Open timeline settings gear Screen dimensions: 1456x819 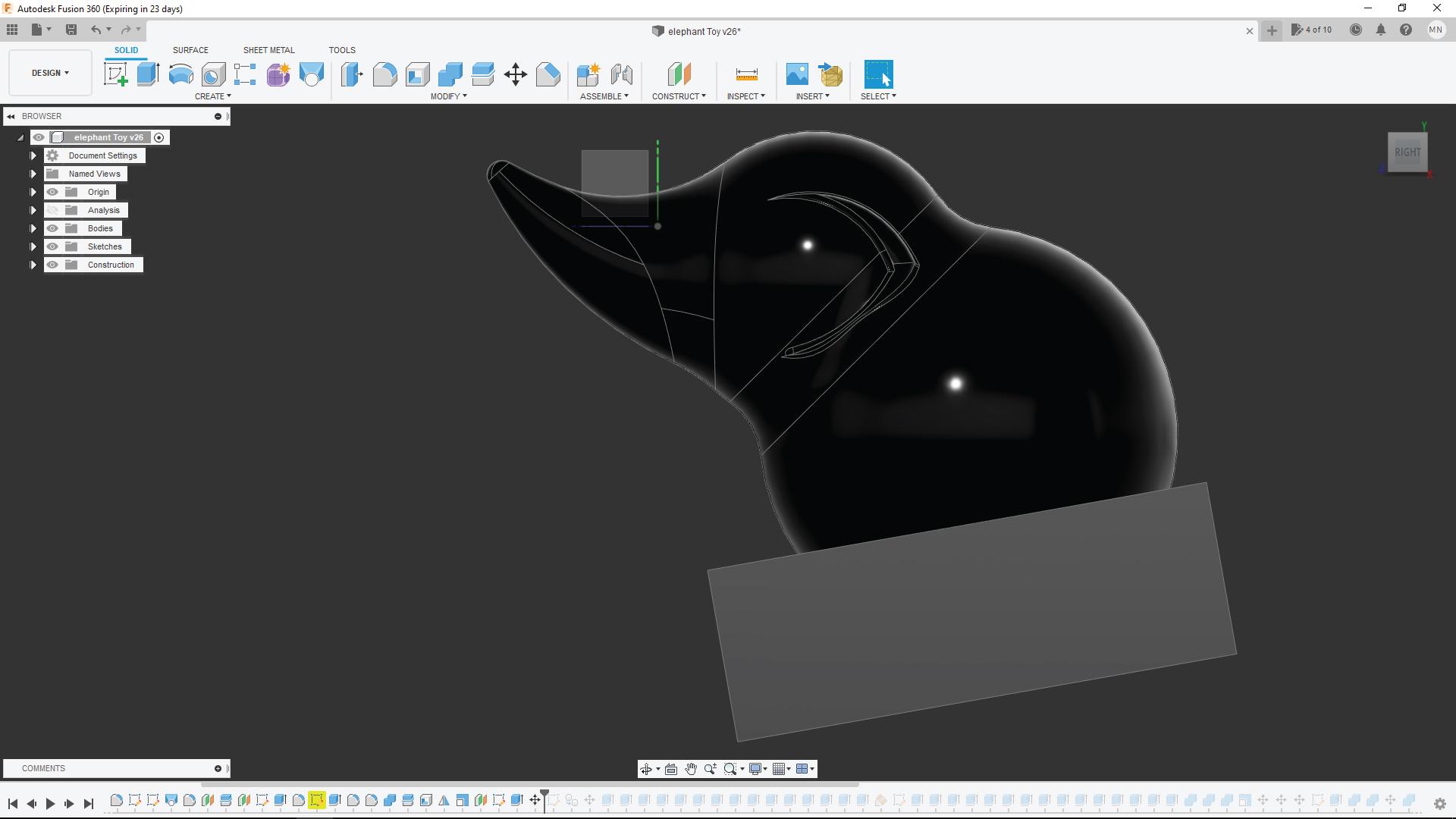pyautogui.click(x=1439, y=804)
